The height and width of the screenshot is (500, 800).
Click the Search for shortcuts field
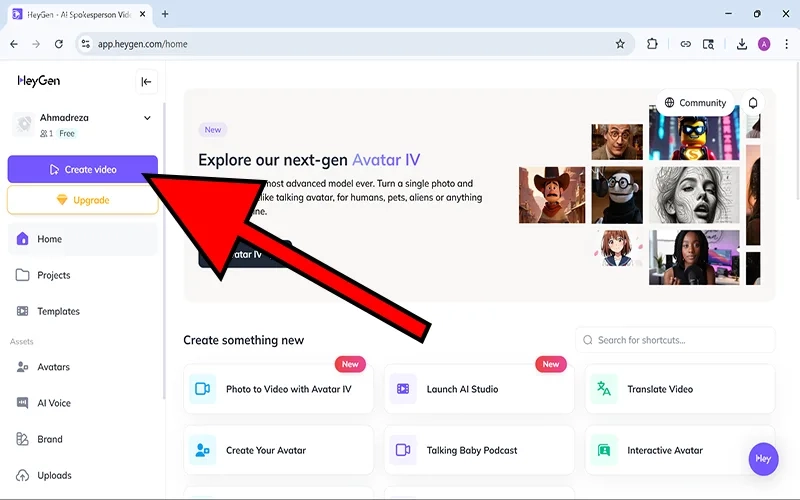(675, 340)
